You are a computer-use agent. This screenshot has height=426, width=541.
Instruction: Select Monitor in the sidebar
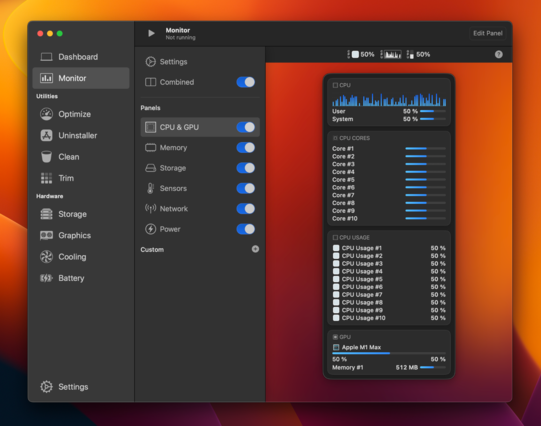pyautogui.click(x=81, y=78)
